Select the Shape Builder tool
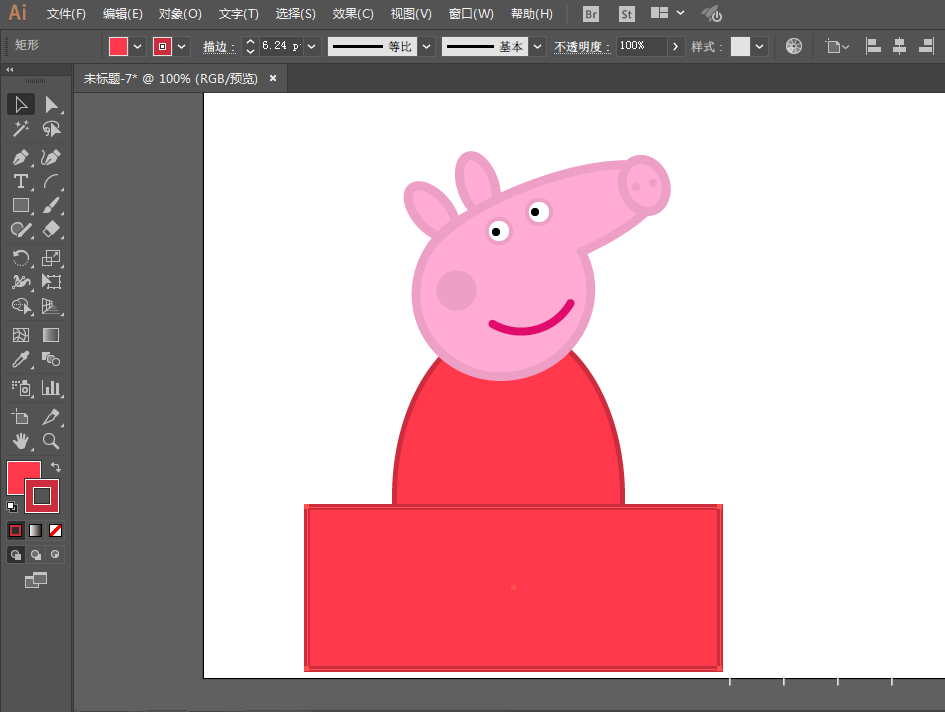 (x=20, y=306)
